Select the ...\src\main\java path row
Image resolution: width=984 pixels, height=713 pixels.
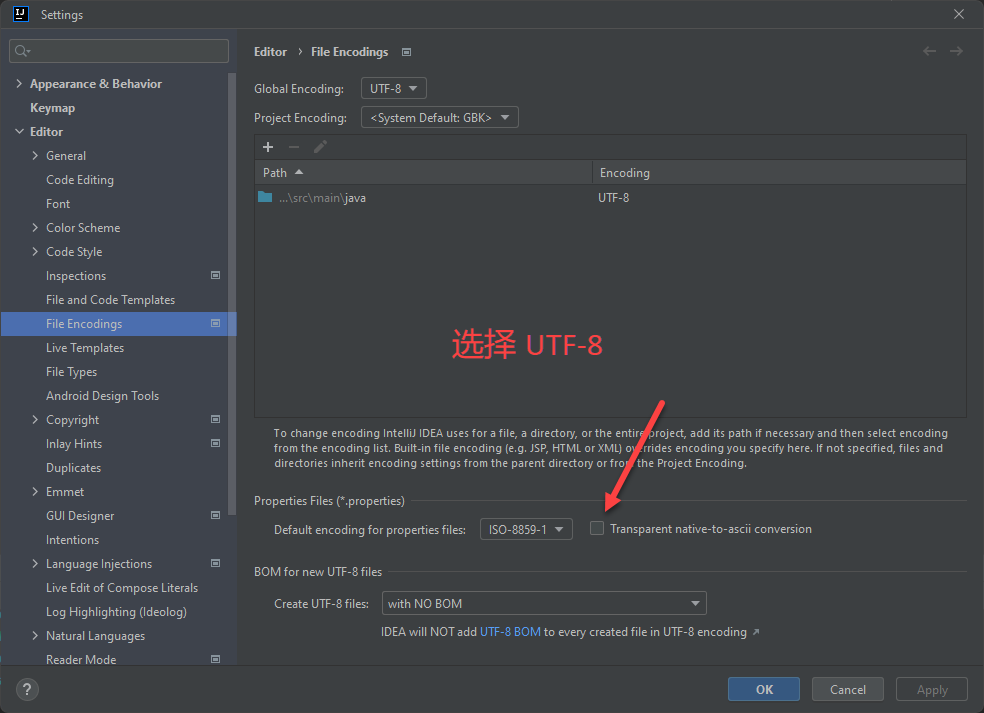[x=610, y=197]
